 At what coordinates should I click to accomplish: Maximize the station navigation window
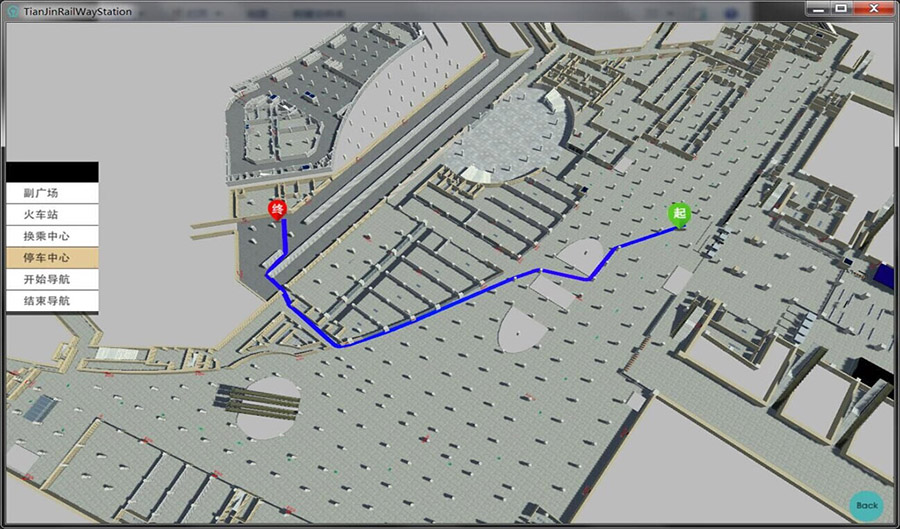(841, 9)
